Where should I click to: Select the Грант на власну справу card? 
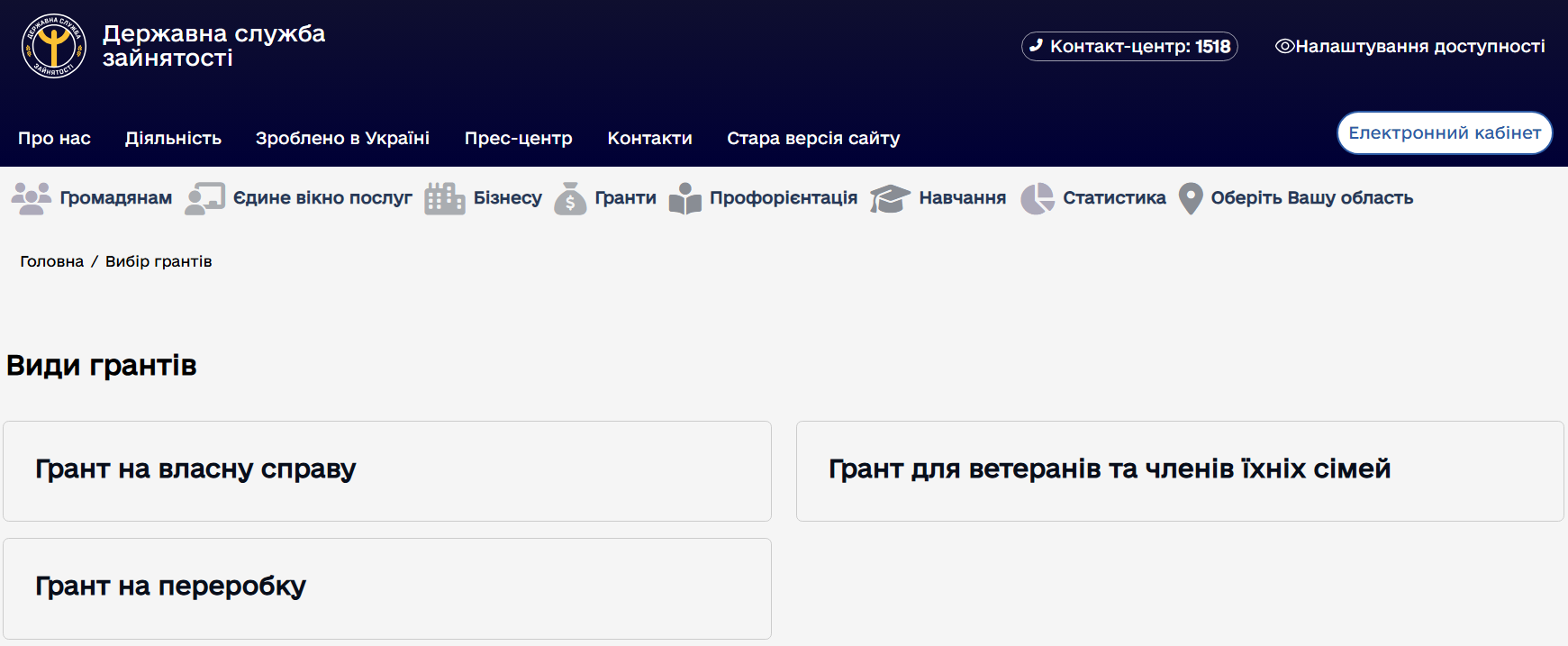pos(387,470)
